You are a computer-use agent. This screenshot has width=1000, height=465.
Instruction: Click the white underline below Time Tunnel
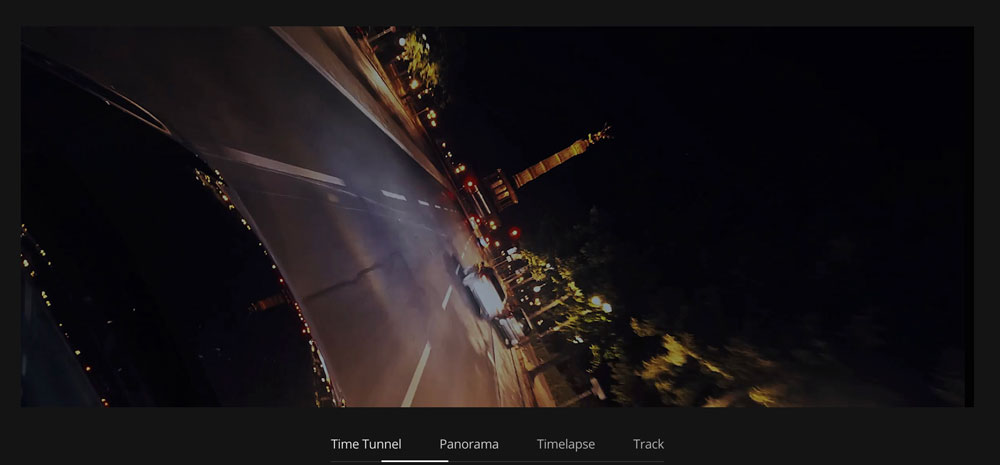(x=414, y=461)
